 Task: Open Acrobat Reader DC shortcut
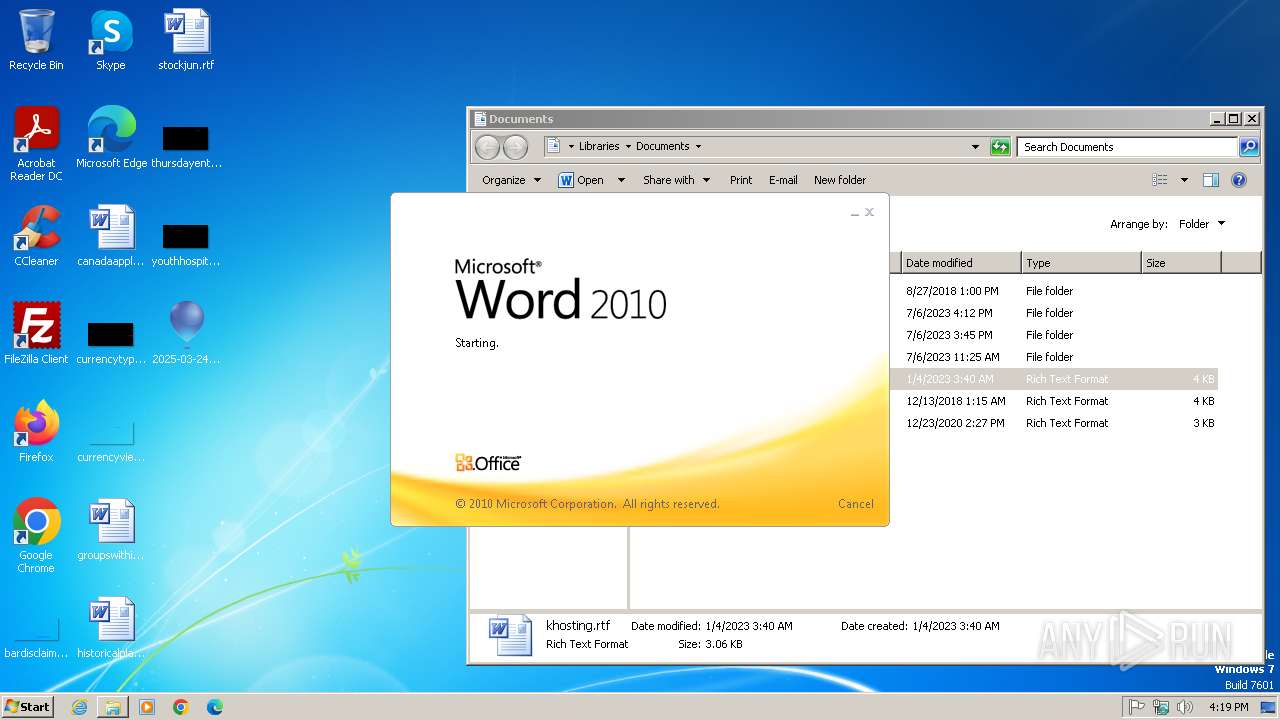(x=36, y=144)
